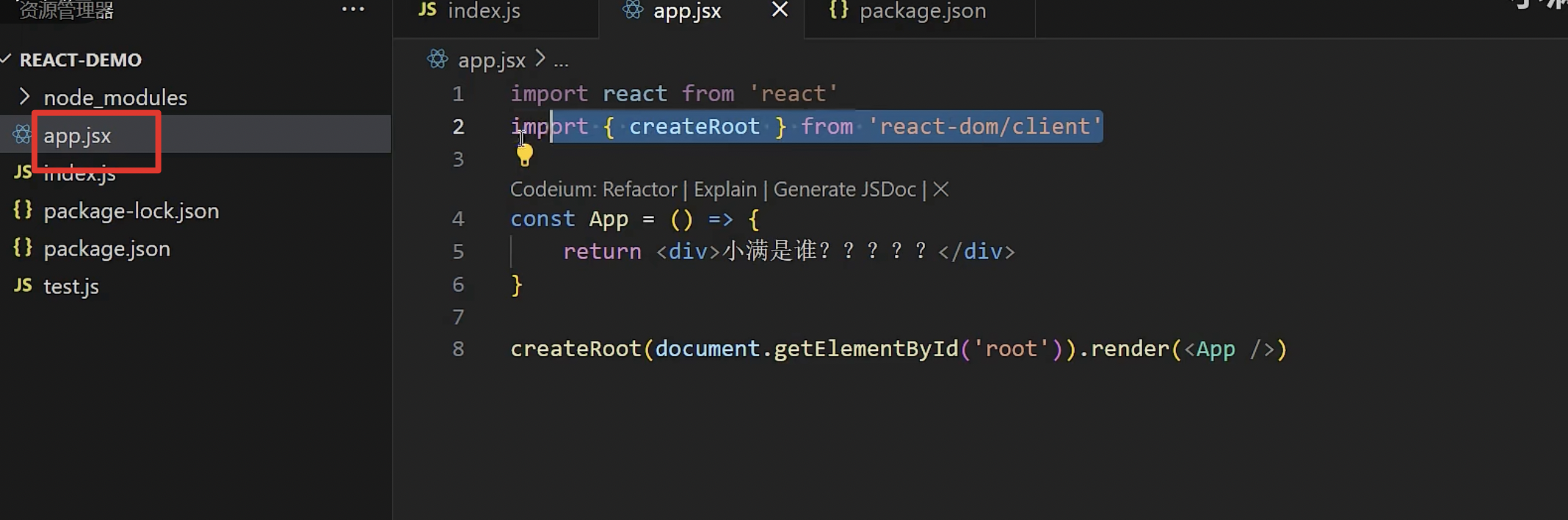Click line number 4 in the gutter
Screen dimensions: 1568x520
click(458, 219)
